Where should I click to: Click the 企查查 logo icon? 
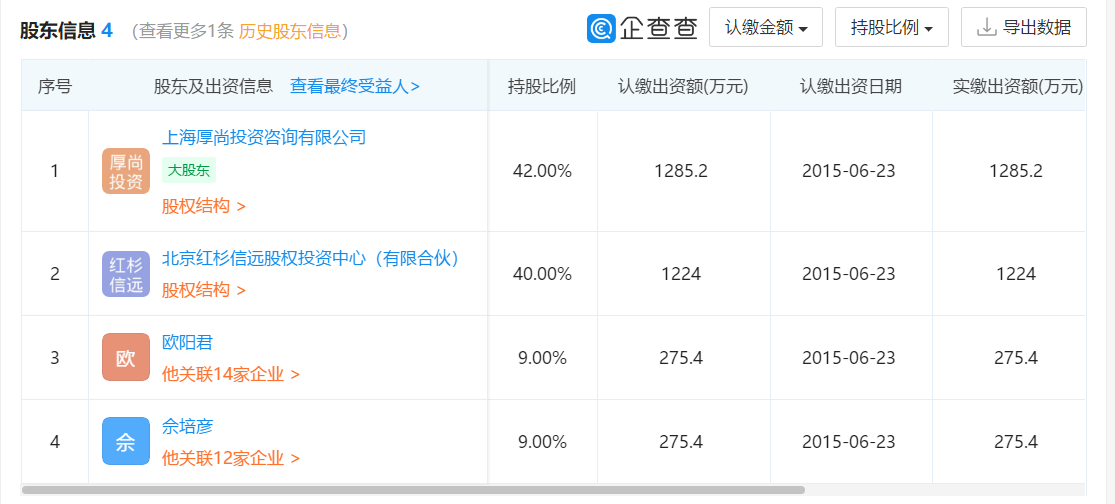[x=601, y=28]
